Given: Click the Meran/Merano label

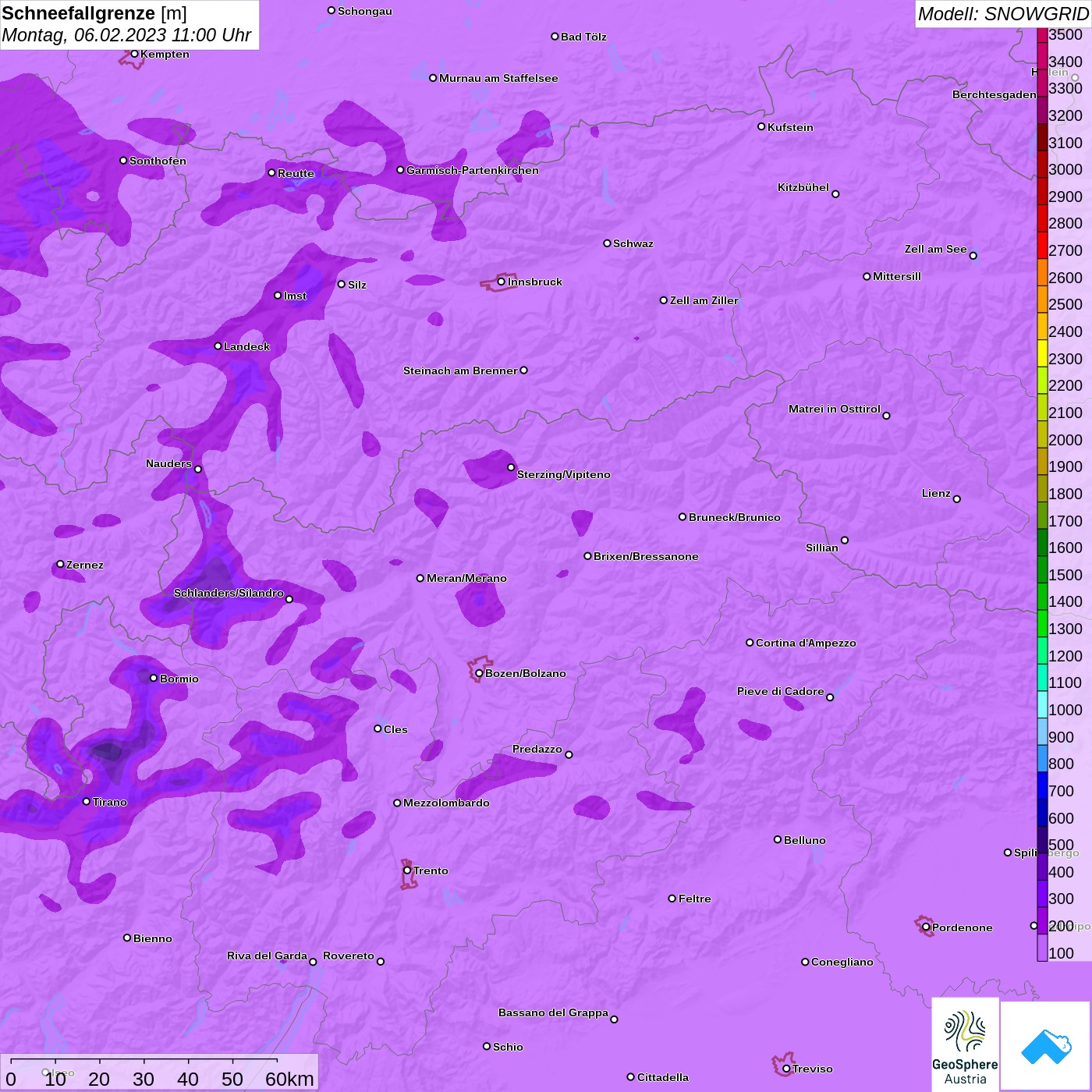Looking at the screenshot, I should tap(466, 578).
